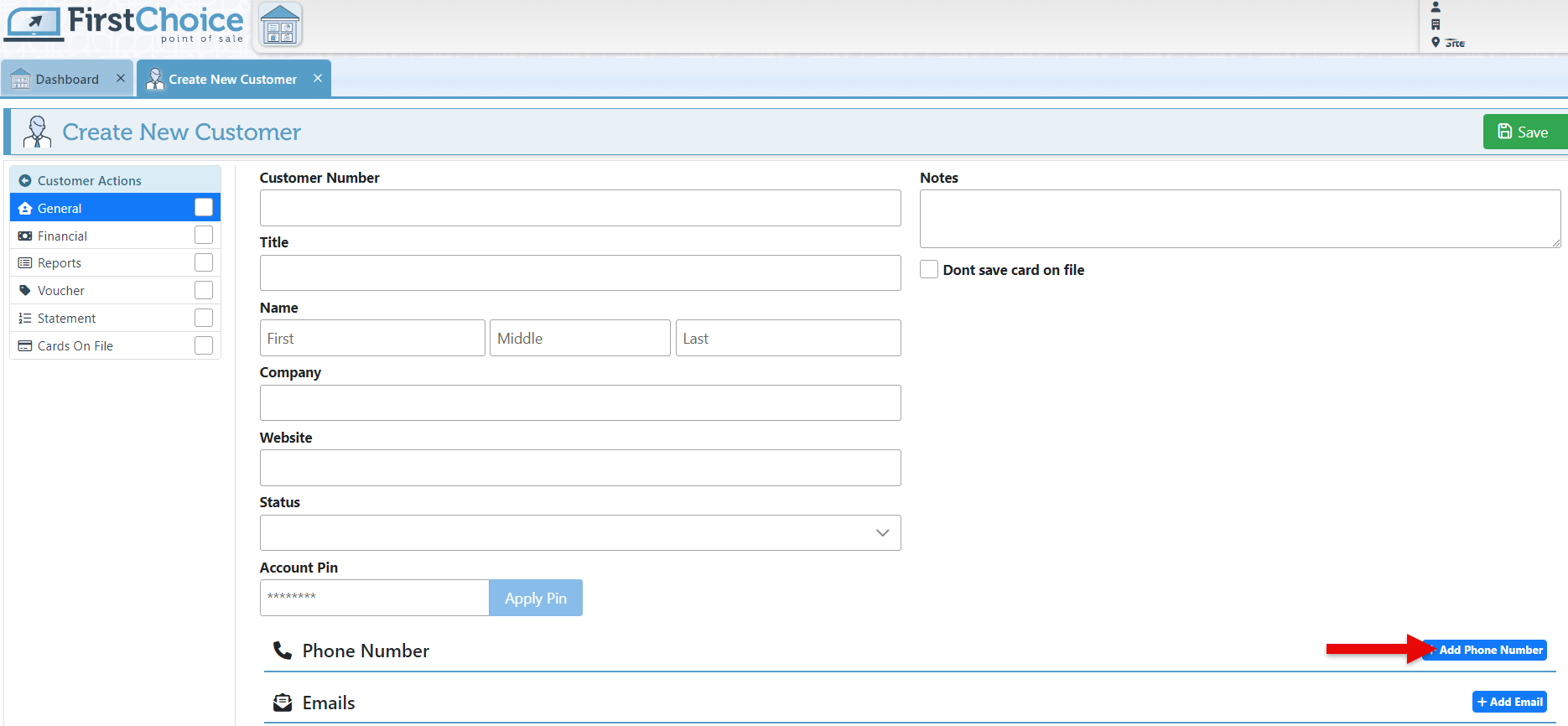Screen dimensions: 1568x726
Task: Click the envelope icon next to Emails
Action: pos(283,703)
